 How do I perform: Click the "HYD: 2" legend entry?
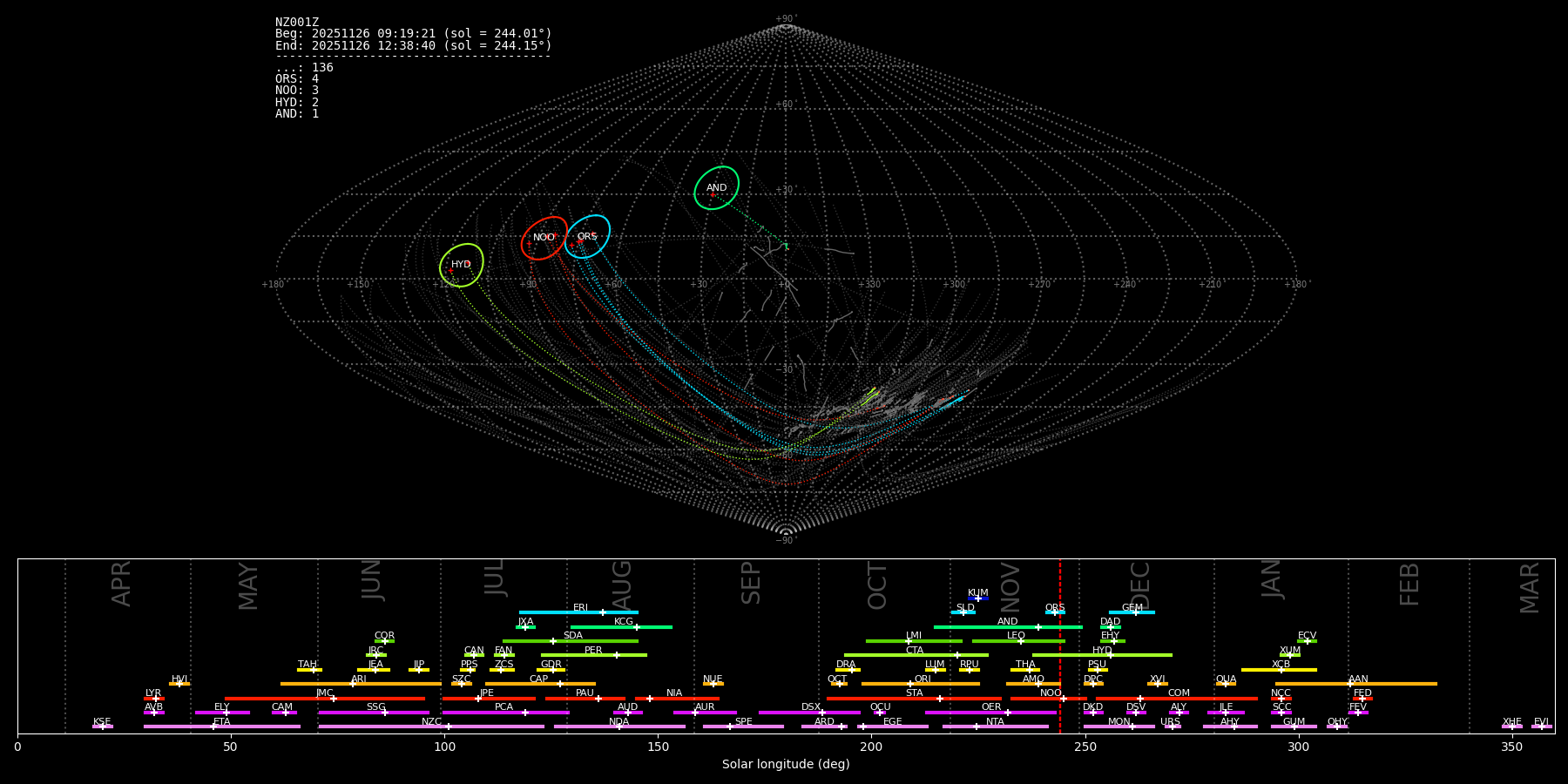[297, 103]
